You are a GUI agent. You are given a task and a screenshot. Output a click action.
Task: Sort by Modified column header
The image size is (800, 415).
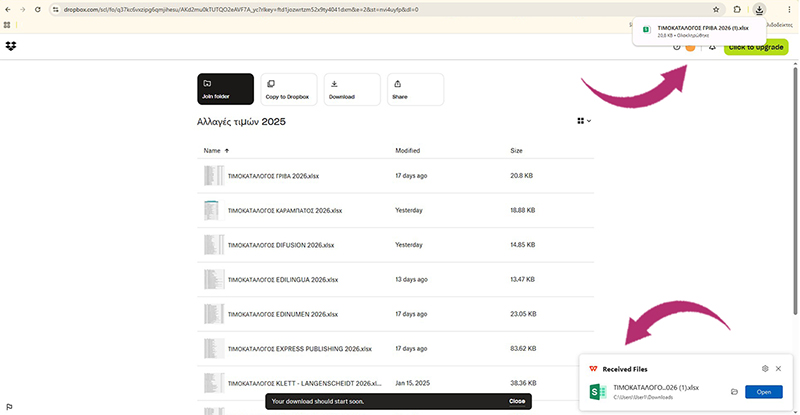[x=407, y=150]
